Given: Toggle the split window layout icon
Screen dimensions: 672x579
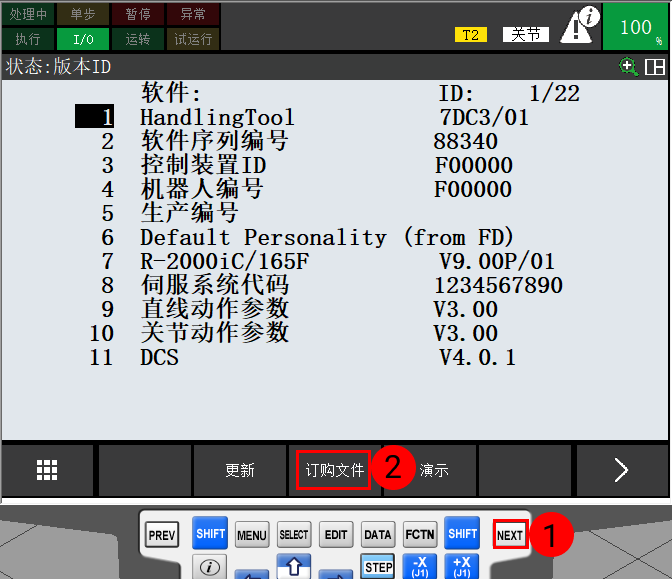Looking at the screenshot, I should tap(655, 67).
